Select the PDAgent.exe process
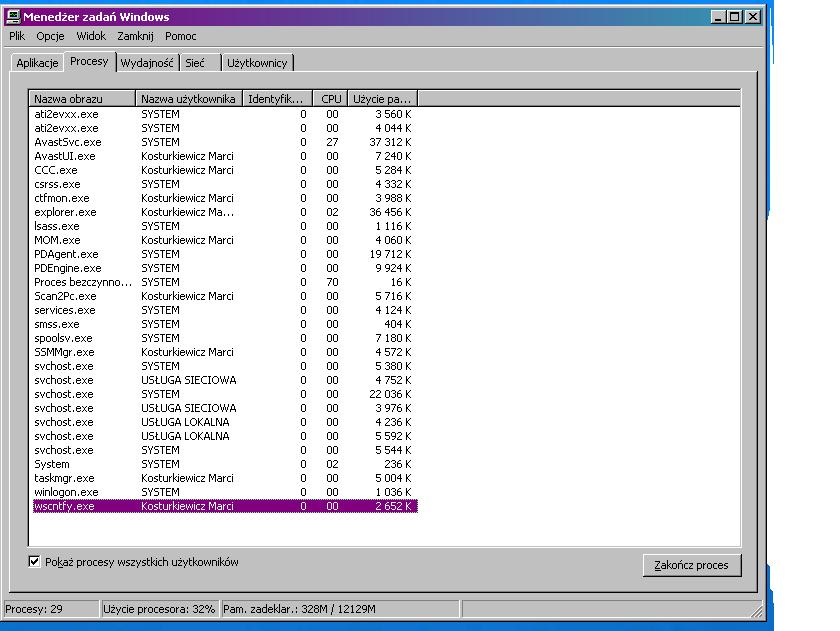This screenshot has height=631, width=840. (225, 254)
